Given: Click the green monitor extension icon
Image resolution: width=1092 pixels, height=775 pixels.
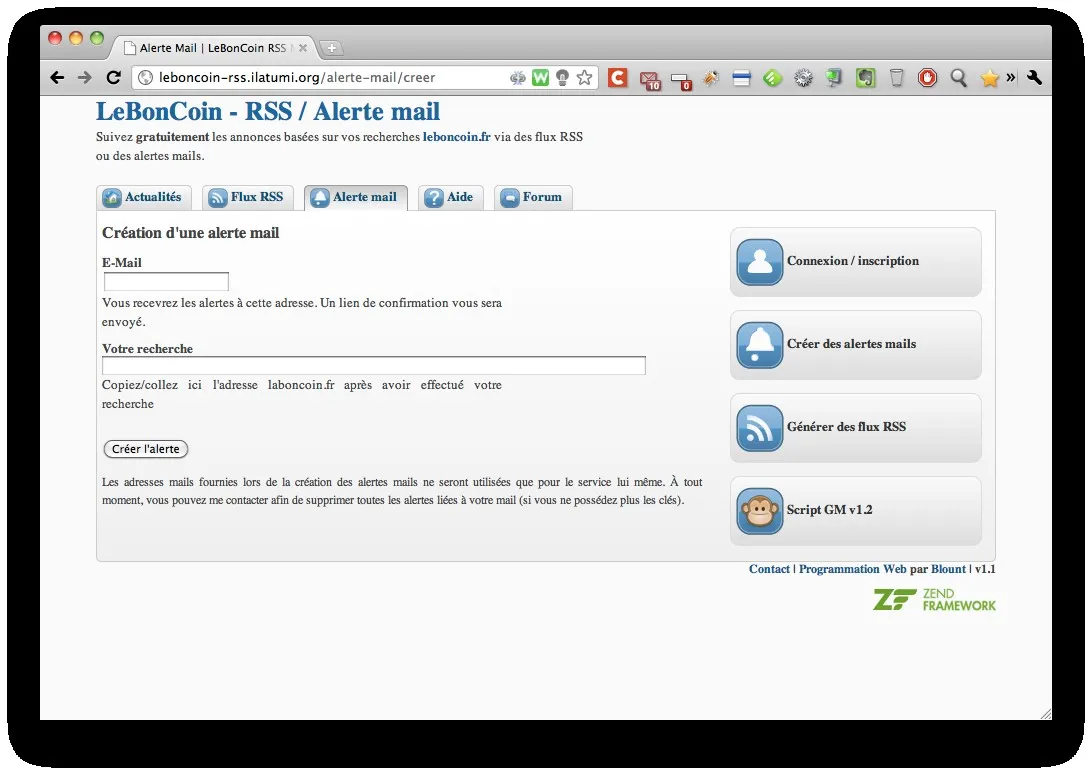Looking at the screenshot, I should click(834, 78).
